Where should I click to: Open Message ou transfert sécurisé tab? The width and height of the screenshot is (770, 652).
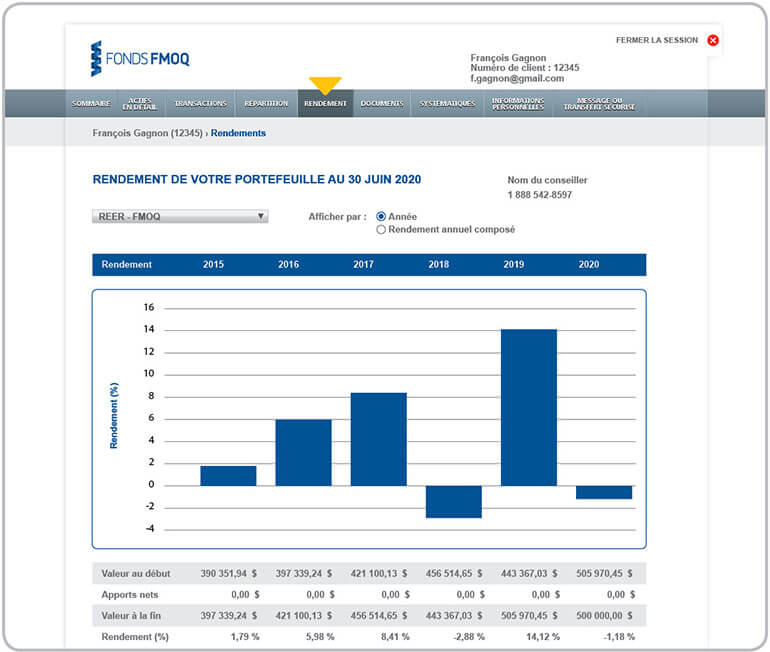pos(599,104)
